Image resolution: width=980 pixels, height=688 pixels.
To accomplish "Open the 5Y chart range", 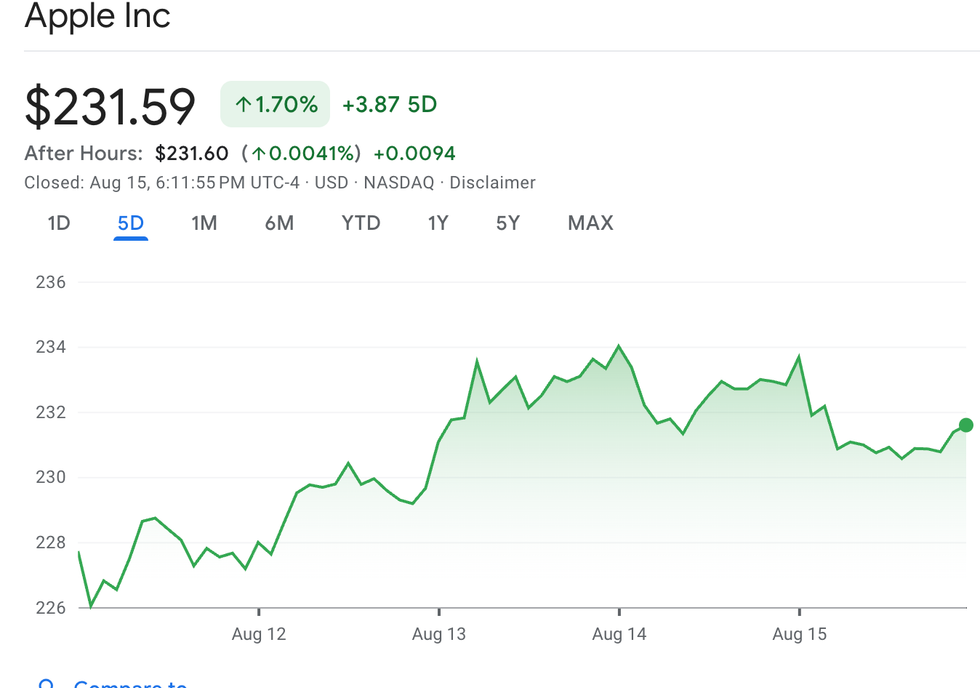I will pos(508,223).
